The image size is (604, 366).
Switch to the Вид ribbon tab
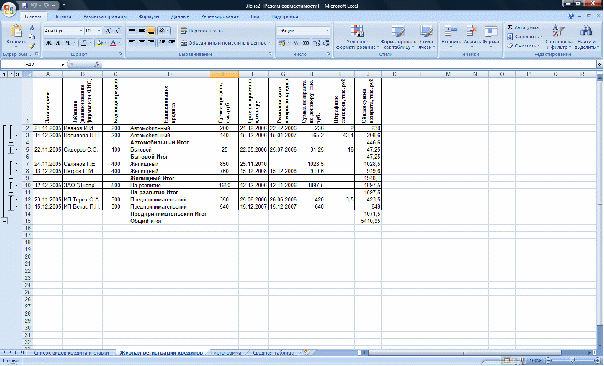point(255,17)
